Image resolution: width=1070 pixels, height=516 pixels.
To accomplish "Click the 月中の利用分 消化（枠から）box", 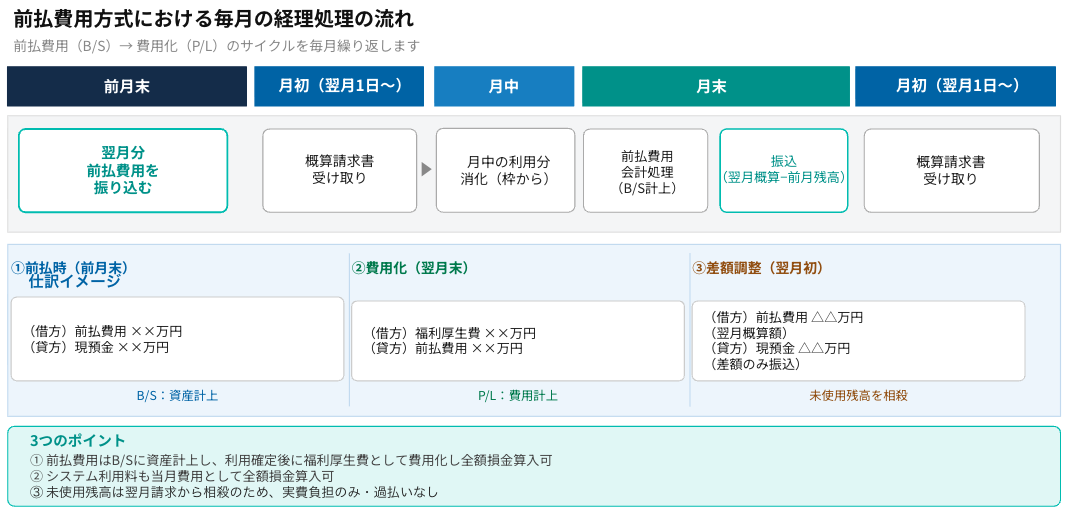I will [506, 171].
